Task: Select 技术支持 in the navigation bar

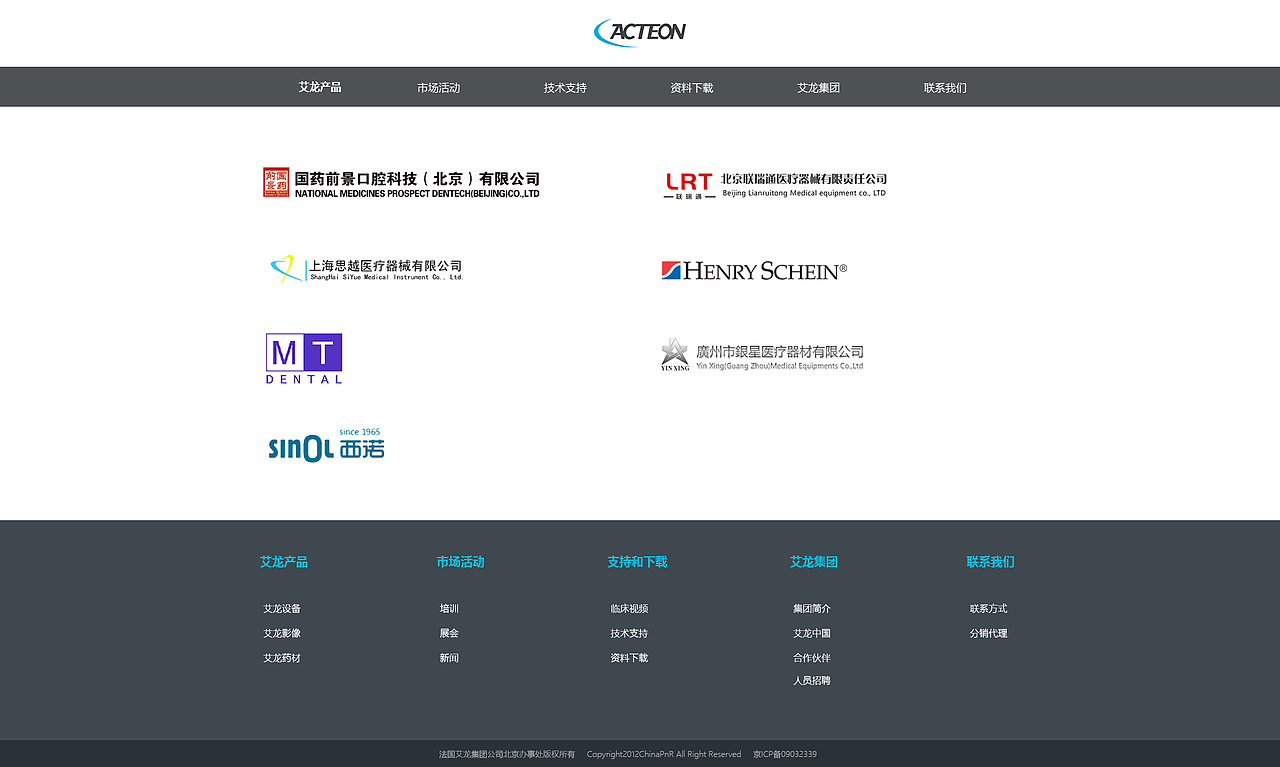Action: 565,88
